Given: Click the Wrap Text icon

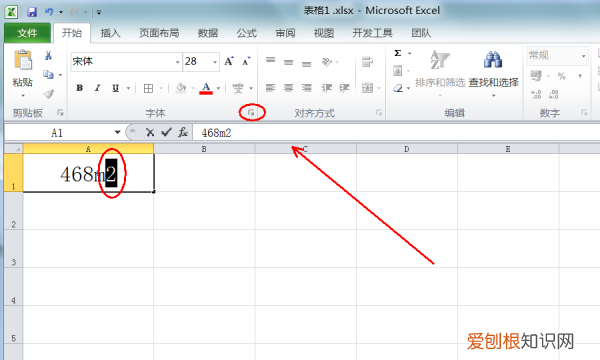Looking at the screenshot, I should (x=367, y=62).
